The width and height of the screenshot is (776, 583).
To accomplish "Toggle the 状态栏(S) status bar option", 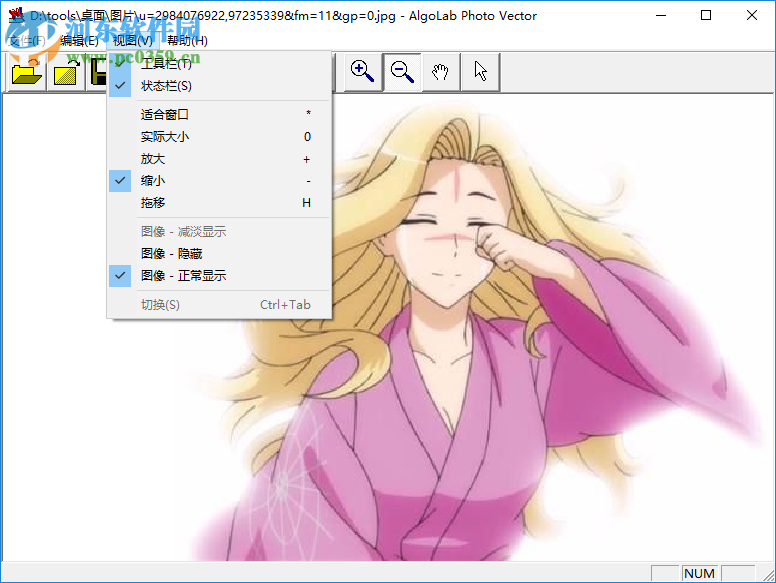I will tap(219, 86).
